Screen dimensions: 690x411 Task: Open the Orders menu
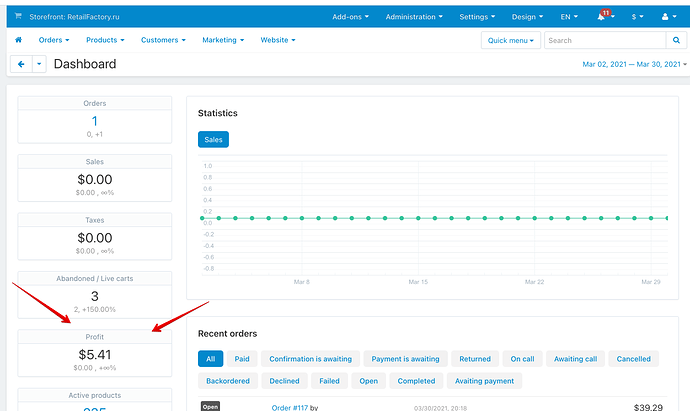click(x=54, y=40)
